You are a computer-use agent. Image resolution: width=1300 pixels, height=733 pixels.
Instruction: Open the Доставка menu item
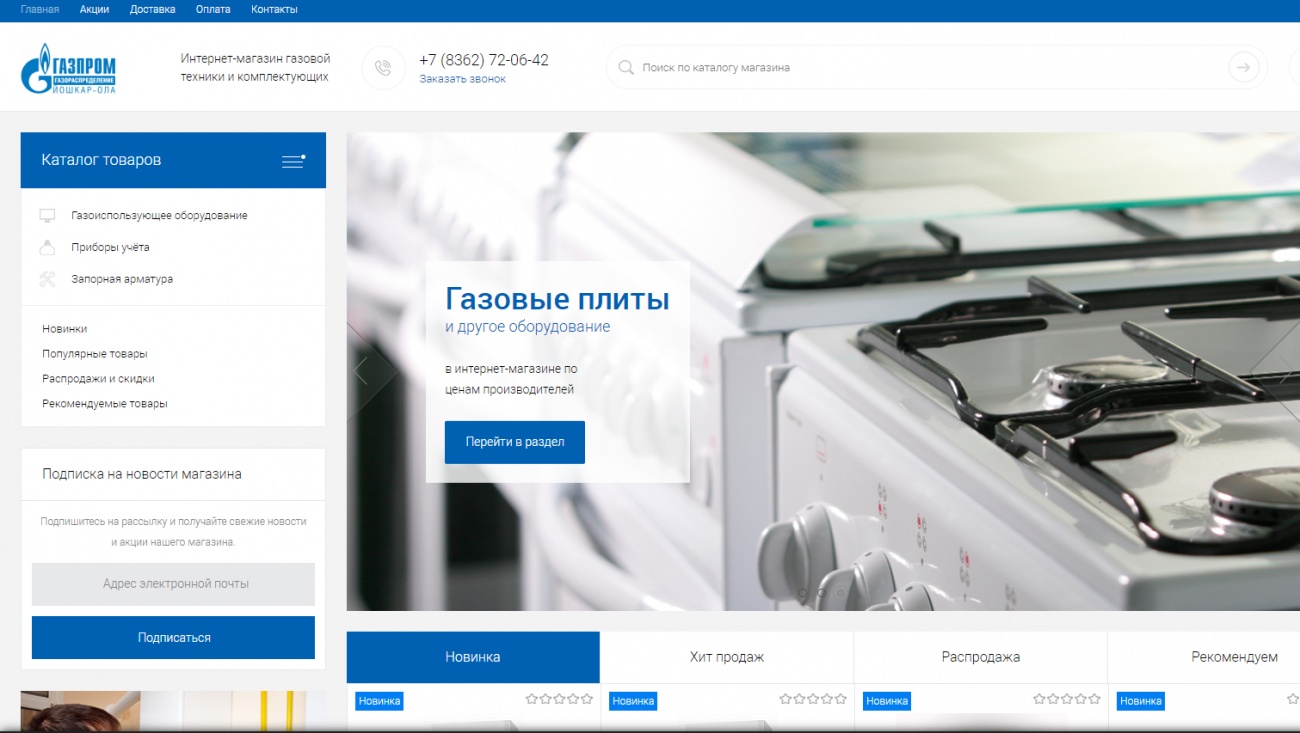point(152,10)
